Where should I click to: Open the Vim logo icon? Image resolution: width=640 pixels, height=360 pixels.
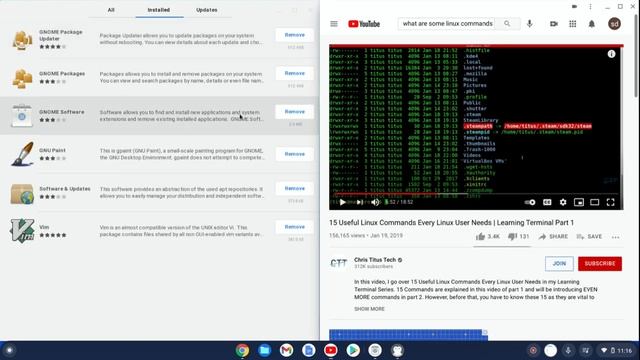(22, 231)
